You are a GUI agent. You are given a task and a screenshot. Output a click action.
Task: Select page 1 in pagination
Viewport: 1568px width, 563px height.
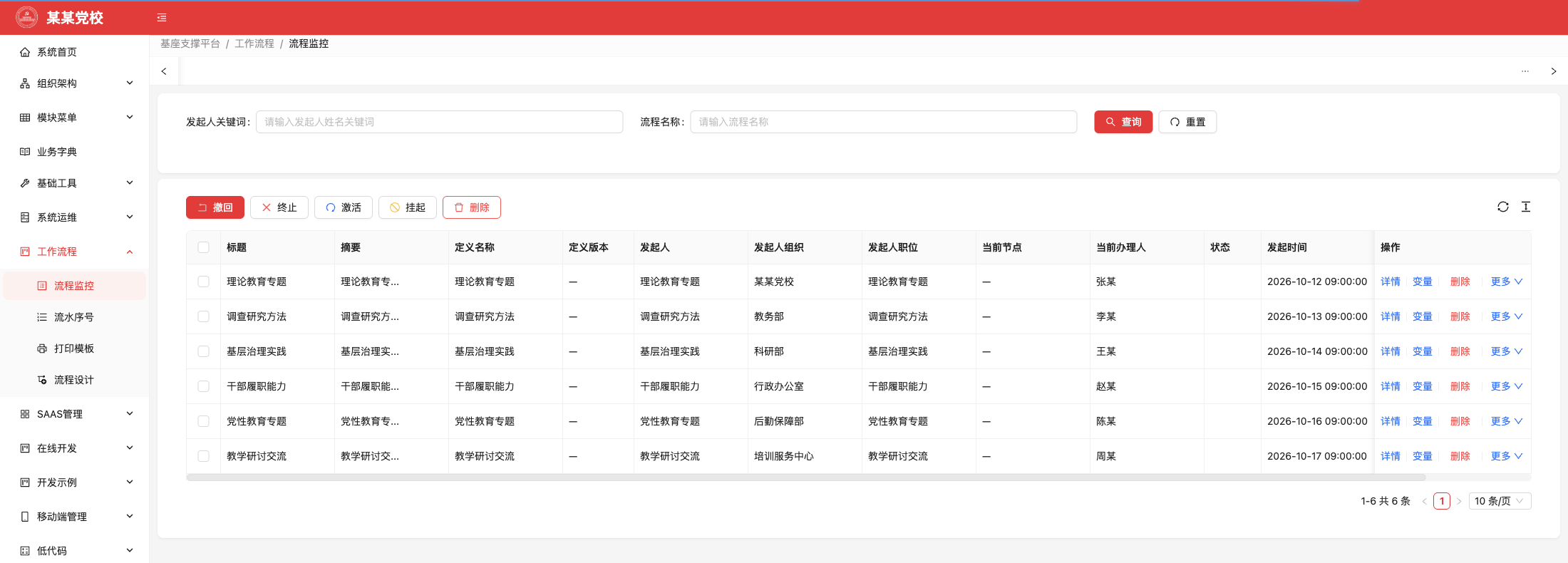pos(1442,501)
